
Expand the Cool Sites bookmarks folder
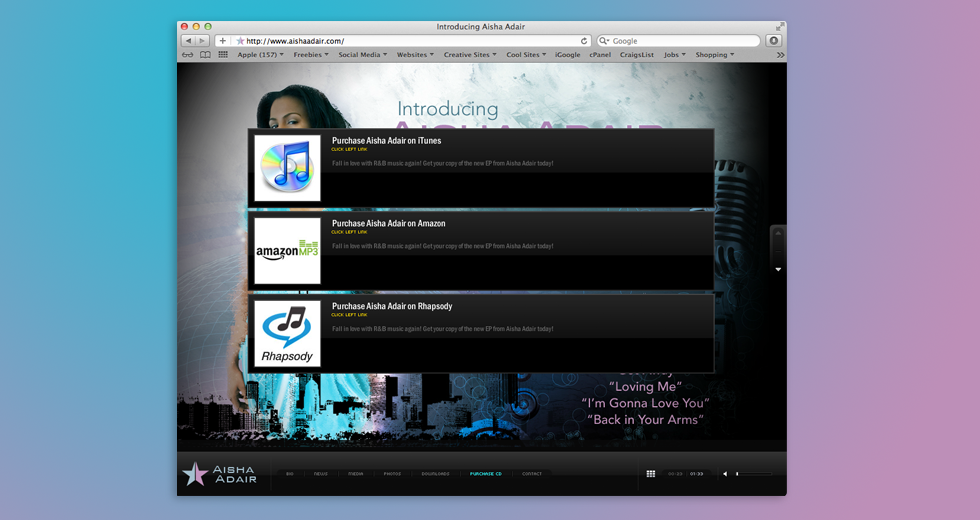[x=526, y=55]
